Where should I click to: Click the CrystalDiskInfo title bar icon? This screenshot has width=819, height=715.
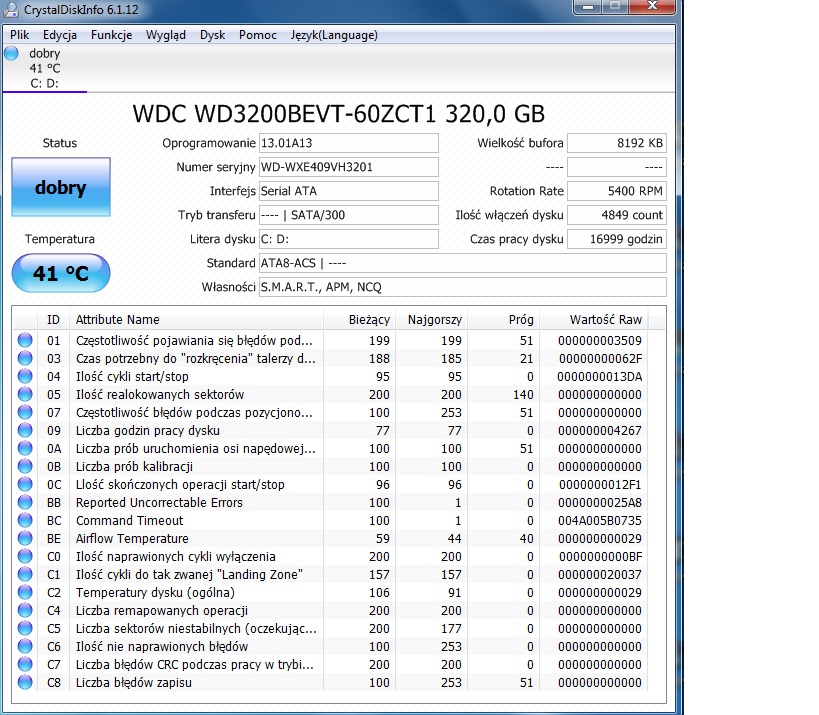coord(11,9)
